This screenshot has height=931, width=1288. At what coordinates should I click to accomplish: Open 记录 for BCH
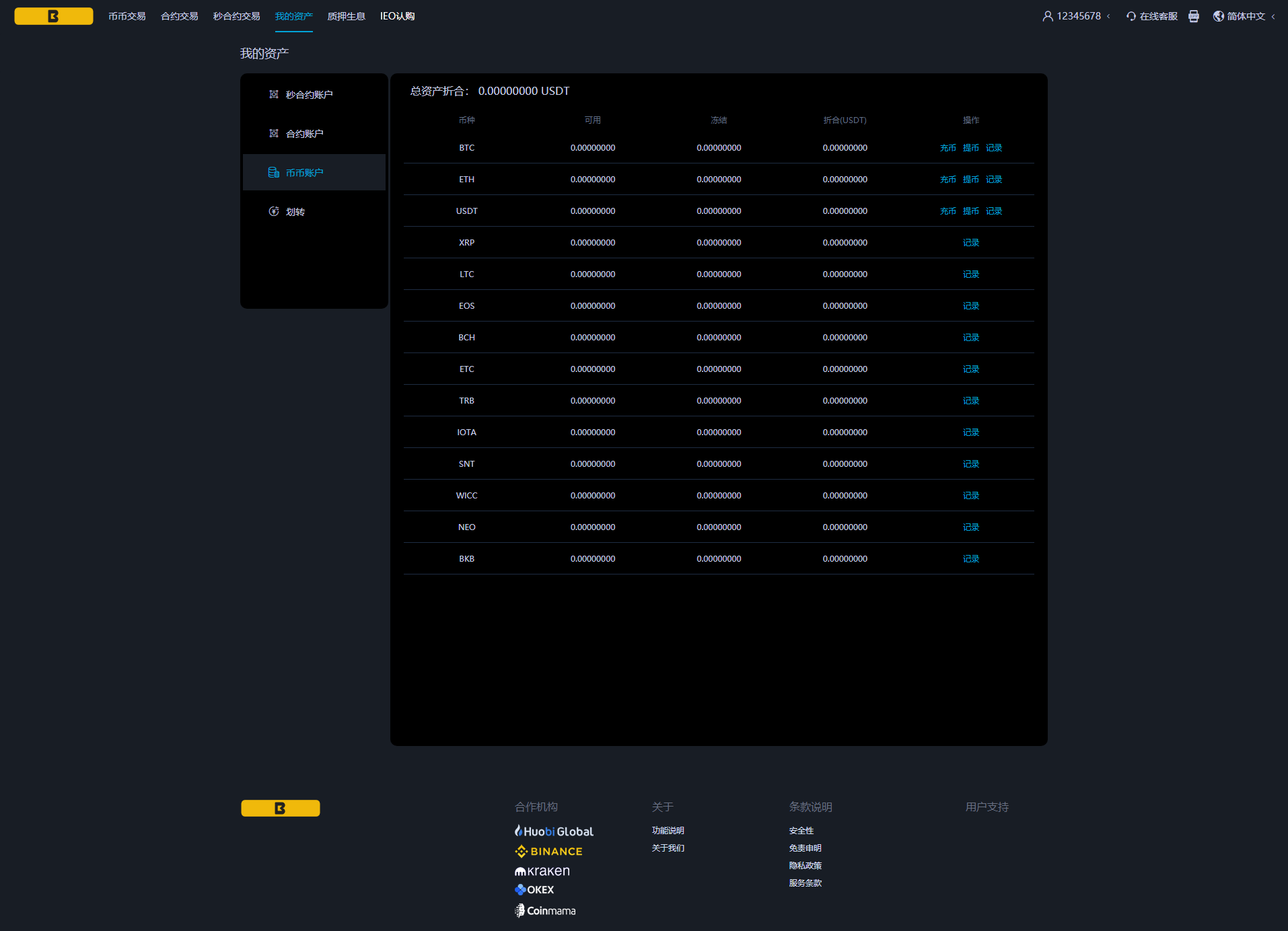[971, 337]
